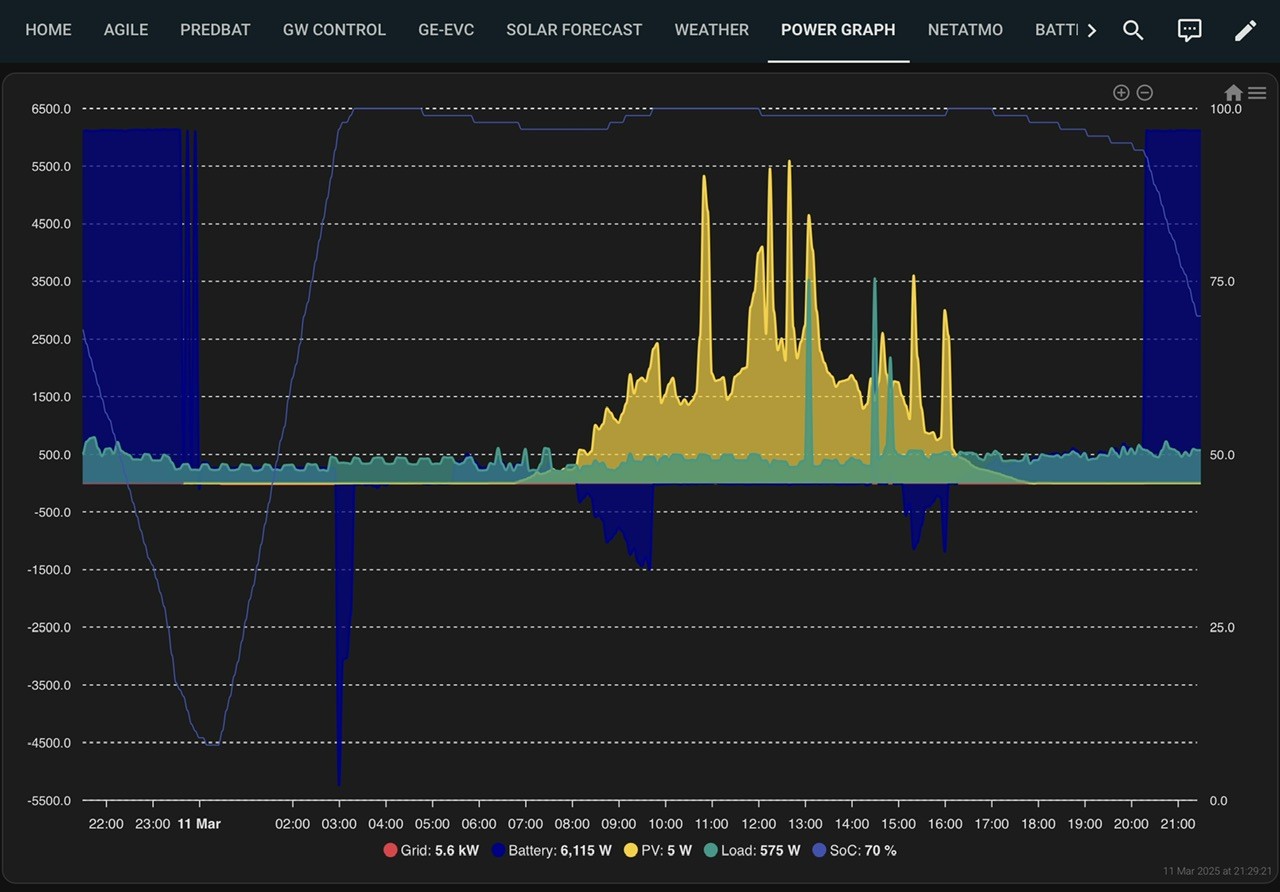Click the 13:00 time axis label
This screenshot has width=1280, height=892.
pyautogui.click(x=805, y=824)
